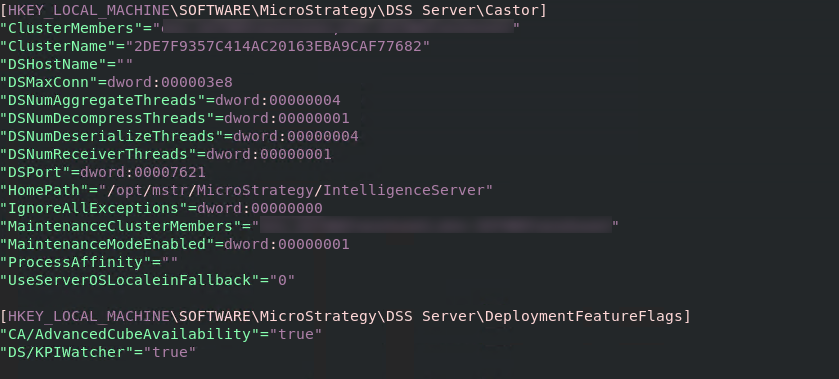Click DSPort value dword:00007621

tap(143, 172)
